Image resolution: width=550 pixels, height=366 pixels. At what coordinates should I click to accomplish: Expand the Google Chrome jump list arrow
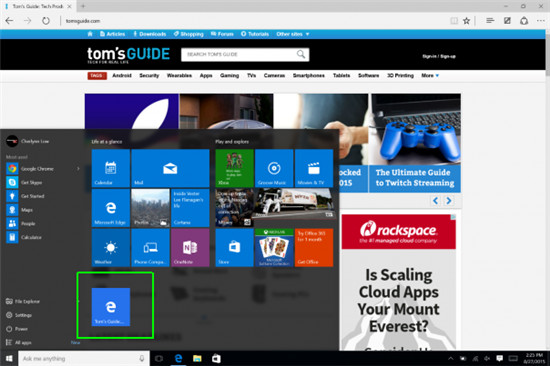[x=78, y=169]
